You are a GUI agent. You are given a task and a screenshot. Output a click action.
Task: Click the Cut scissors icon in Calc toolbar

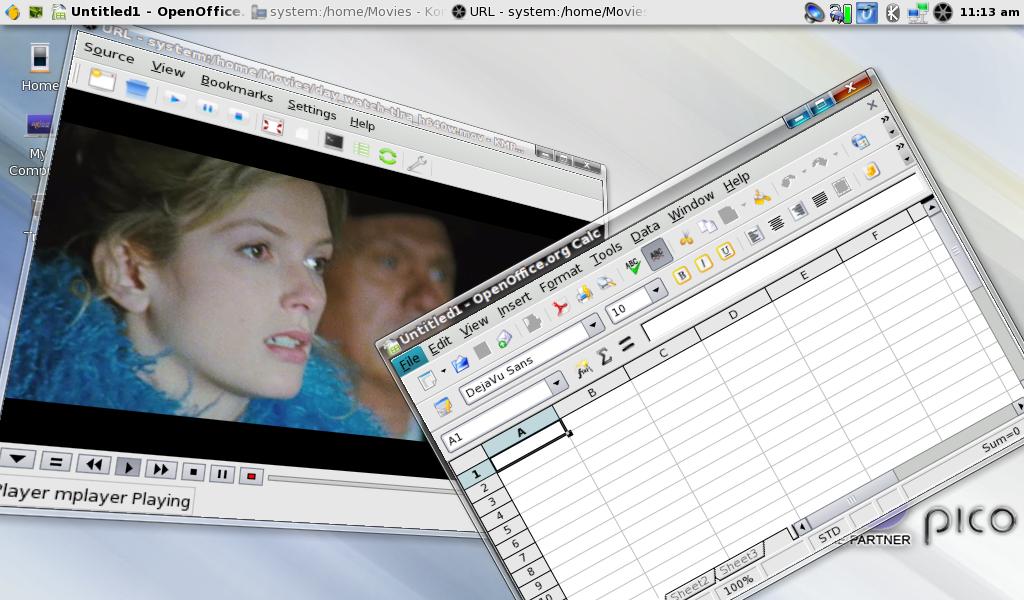click(x=686, y=238)
